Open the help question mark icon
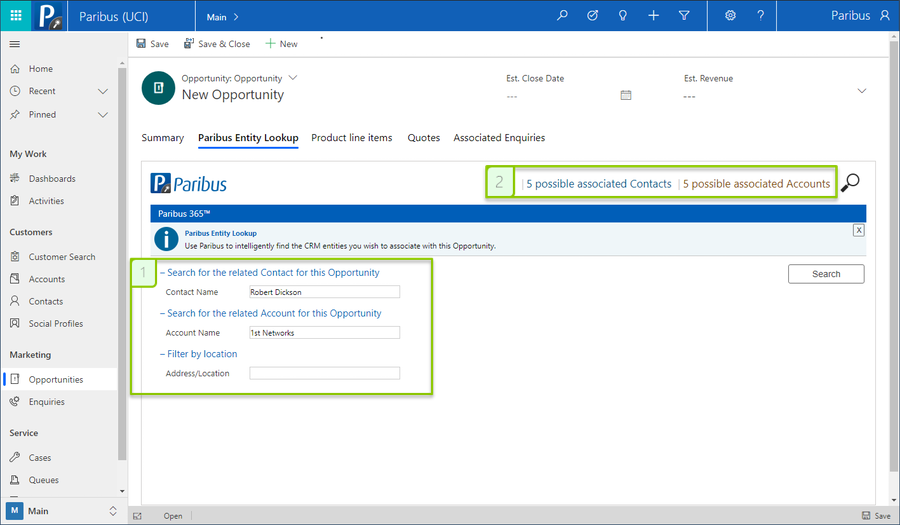The width and height of the screenshot is (900, 525). (761, 15)
